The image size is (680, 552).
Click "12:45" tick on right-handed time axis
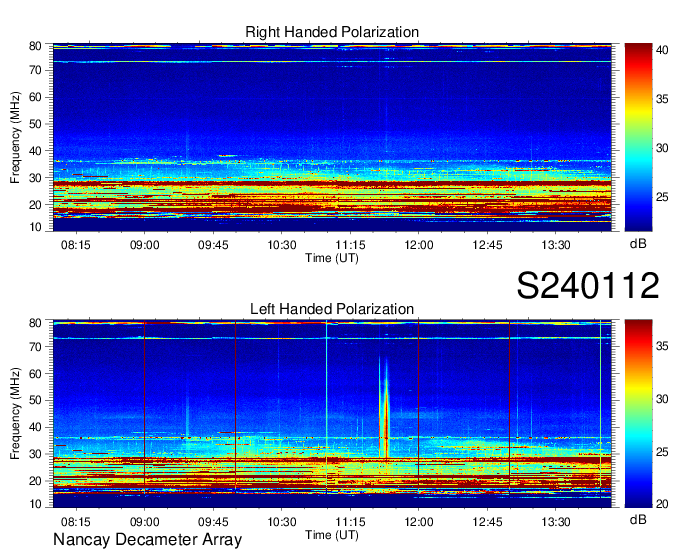(487, 245)
